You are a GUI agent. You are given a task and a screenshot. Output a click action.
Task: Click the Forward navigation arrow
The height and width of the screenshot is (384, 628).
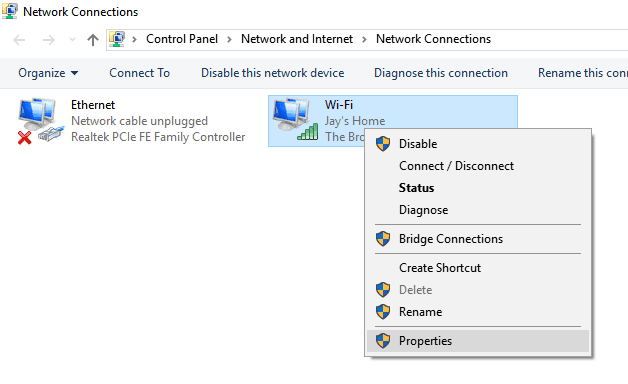(48, 40)
